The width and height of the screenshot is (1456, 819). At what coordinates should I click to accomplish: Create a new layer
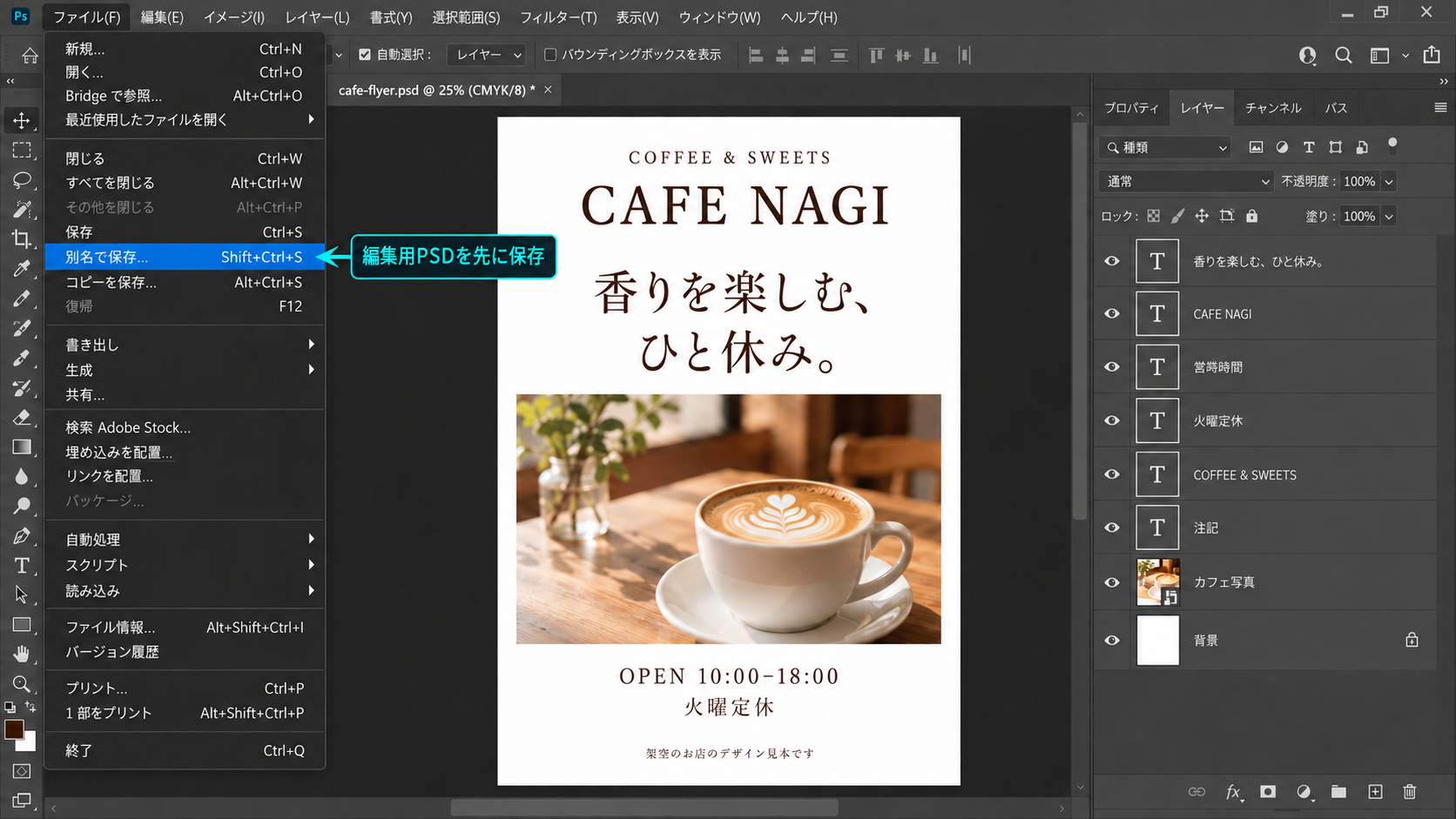point(1375,791)
